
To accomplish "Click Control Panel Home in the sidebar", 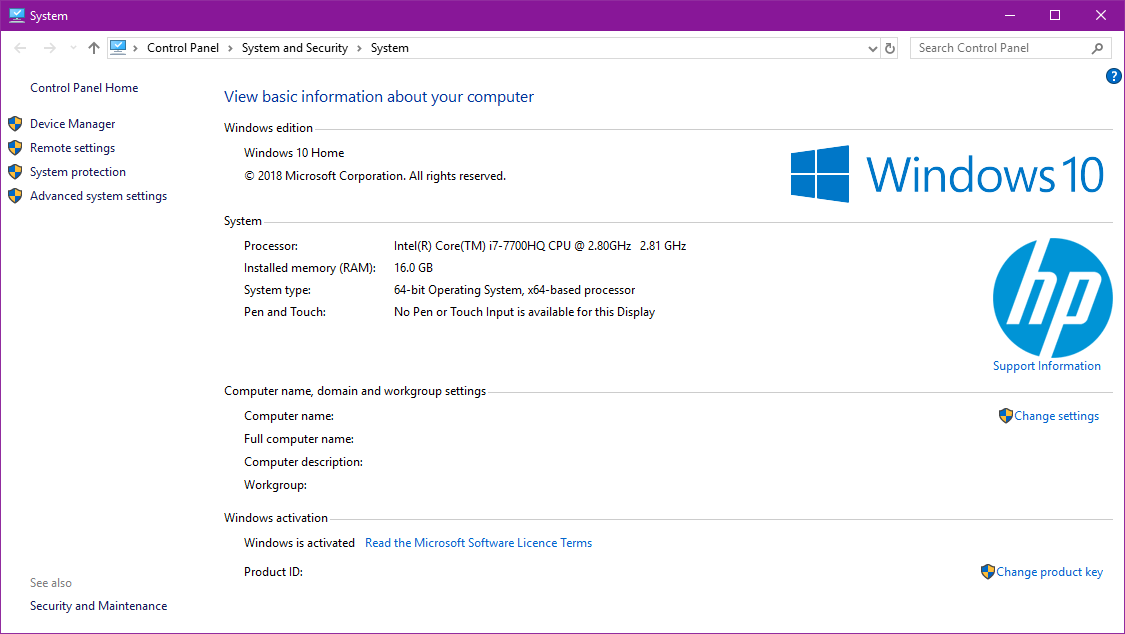I will [x=84, y=87].
